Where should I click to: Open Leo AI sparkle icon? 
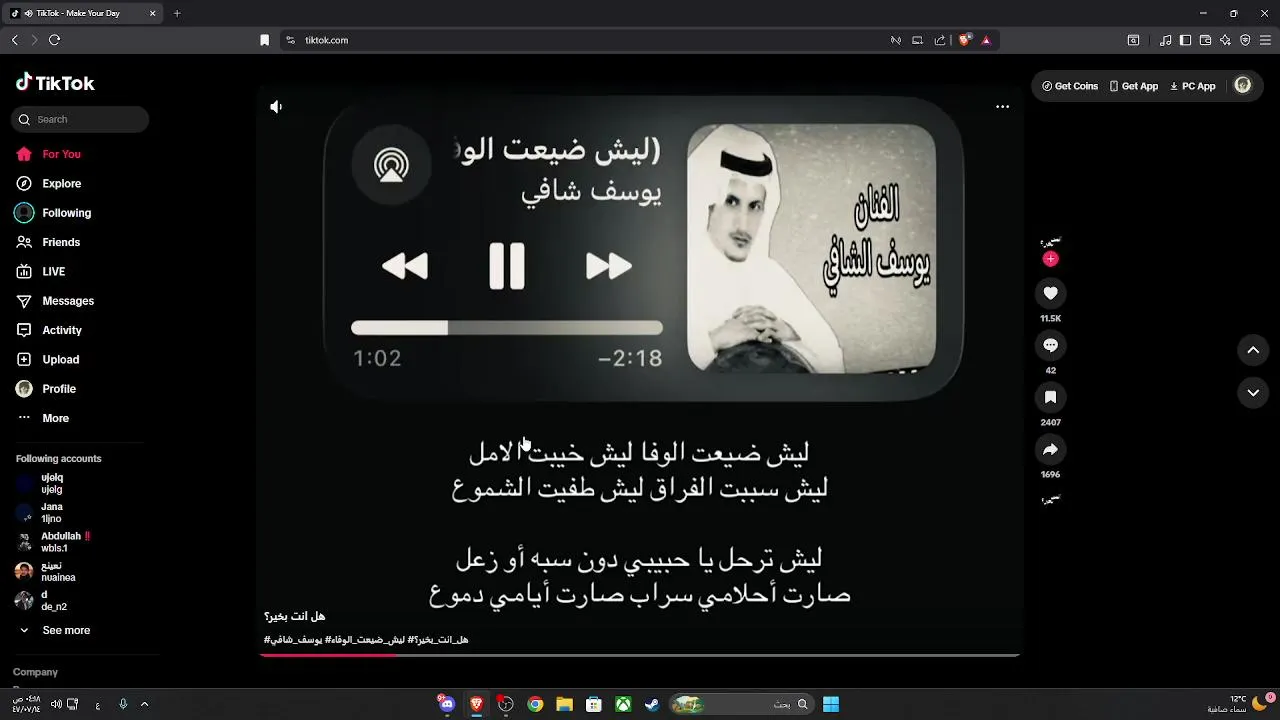[x=1225, y=40]
